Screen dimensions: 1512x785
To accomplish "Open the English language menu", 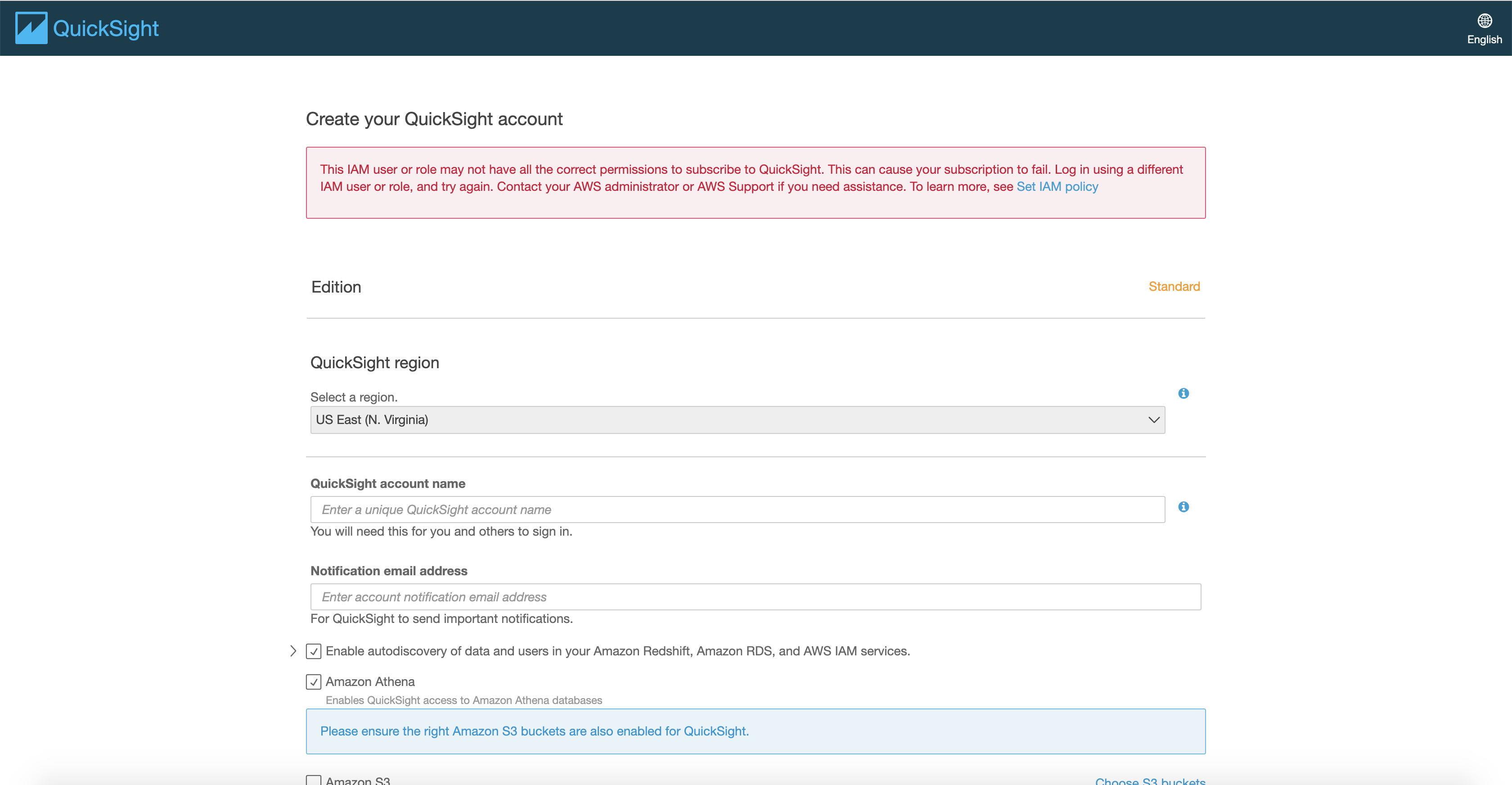I will click(x=1485, y=39).
